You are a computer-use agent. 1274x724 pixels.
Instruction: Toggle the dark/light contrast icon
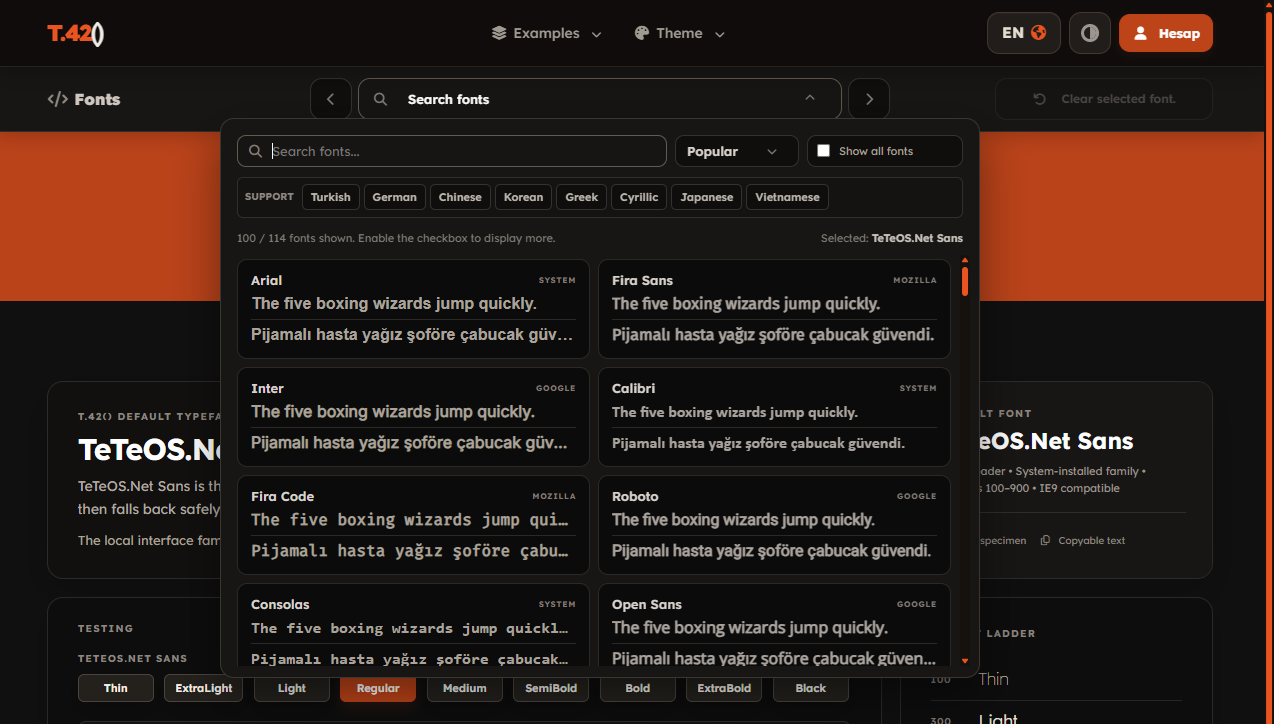click(x=1090, y=33)
